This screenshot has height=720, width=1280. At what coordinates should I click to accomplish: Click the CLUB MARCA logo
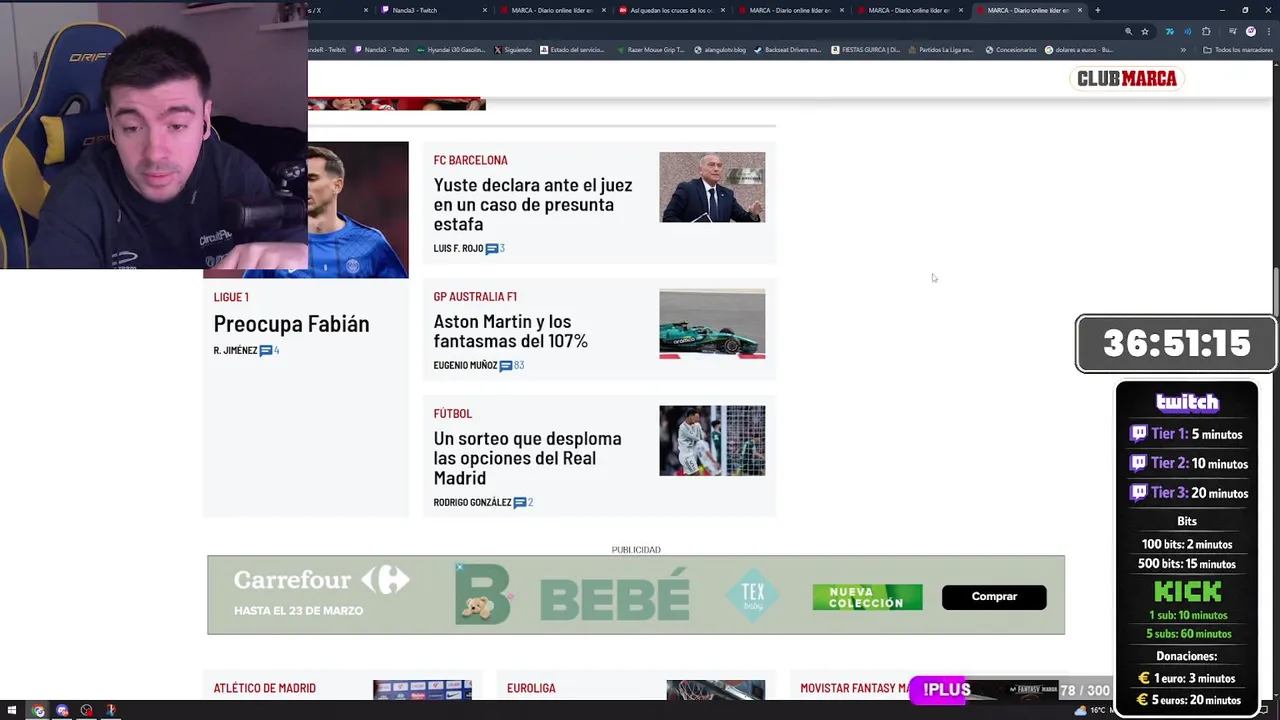1127,78
